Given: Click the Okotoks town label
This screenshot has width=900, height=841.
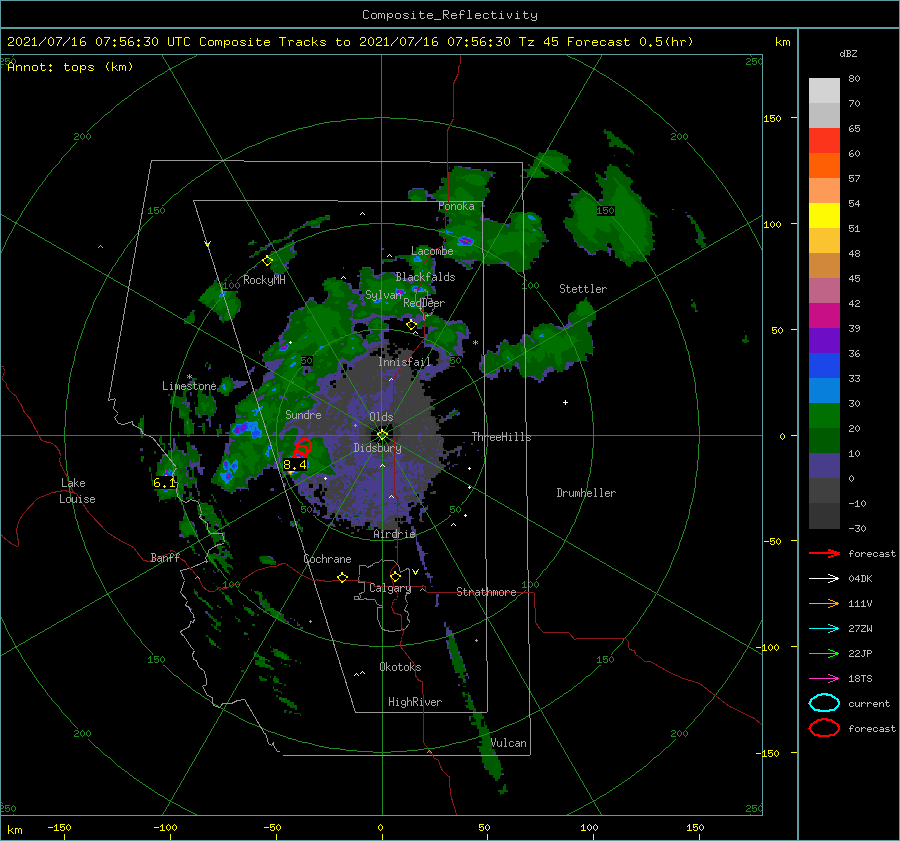Looking at the screenshot, I should pos(400,667).
